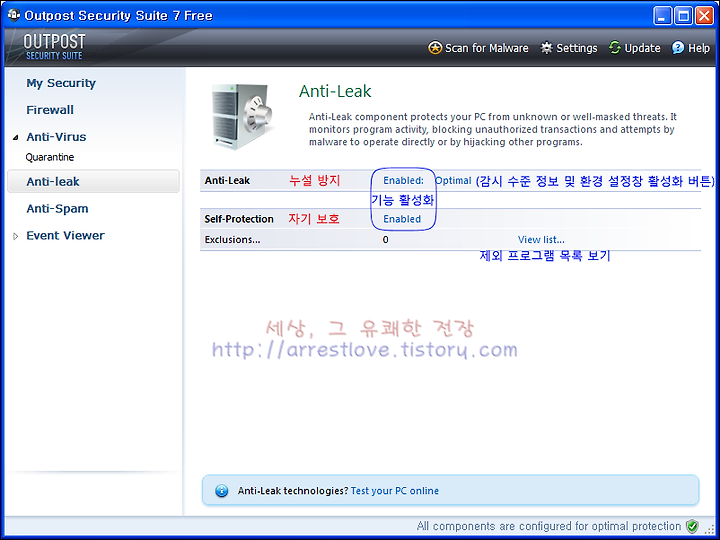Open Quarantine under Anti-Virus
Image resolution: width=720 pixels, height=540 pixels.
point(50,157)
